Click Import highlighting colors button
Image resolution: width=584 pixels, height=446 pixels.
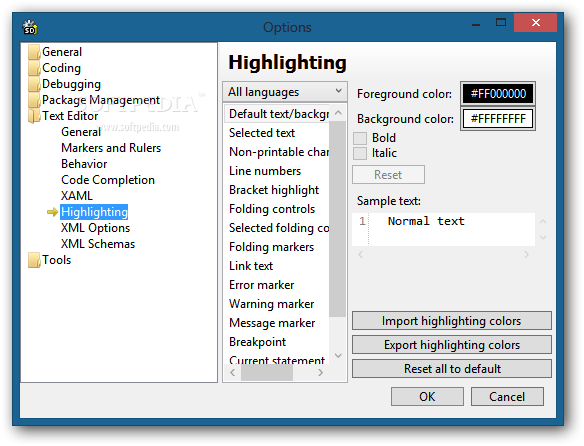pyautogui.click(x=452, y=321)
